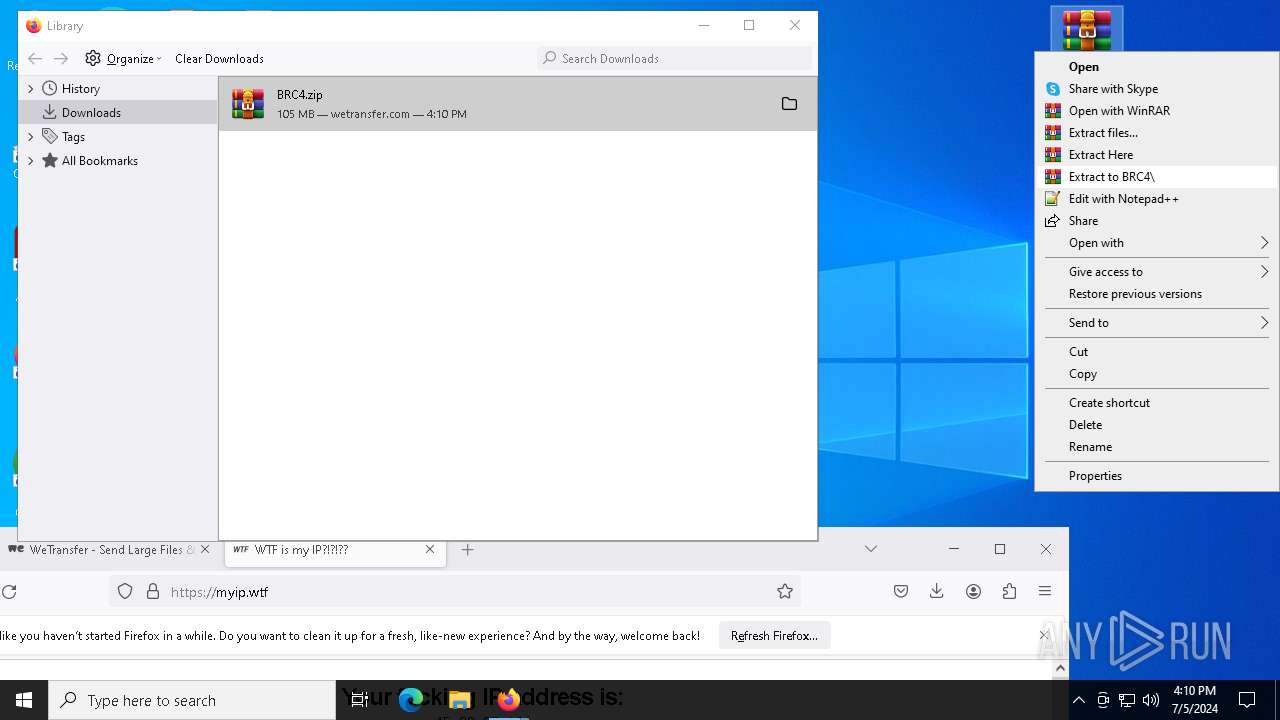Image resolution: width=1280 pixels, height=720 pixels.
Task: Open File Explorer from taskbar
Action: pyautogui.click(x=459, y=700)
